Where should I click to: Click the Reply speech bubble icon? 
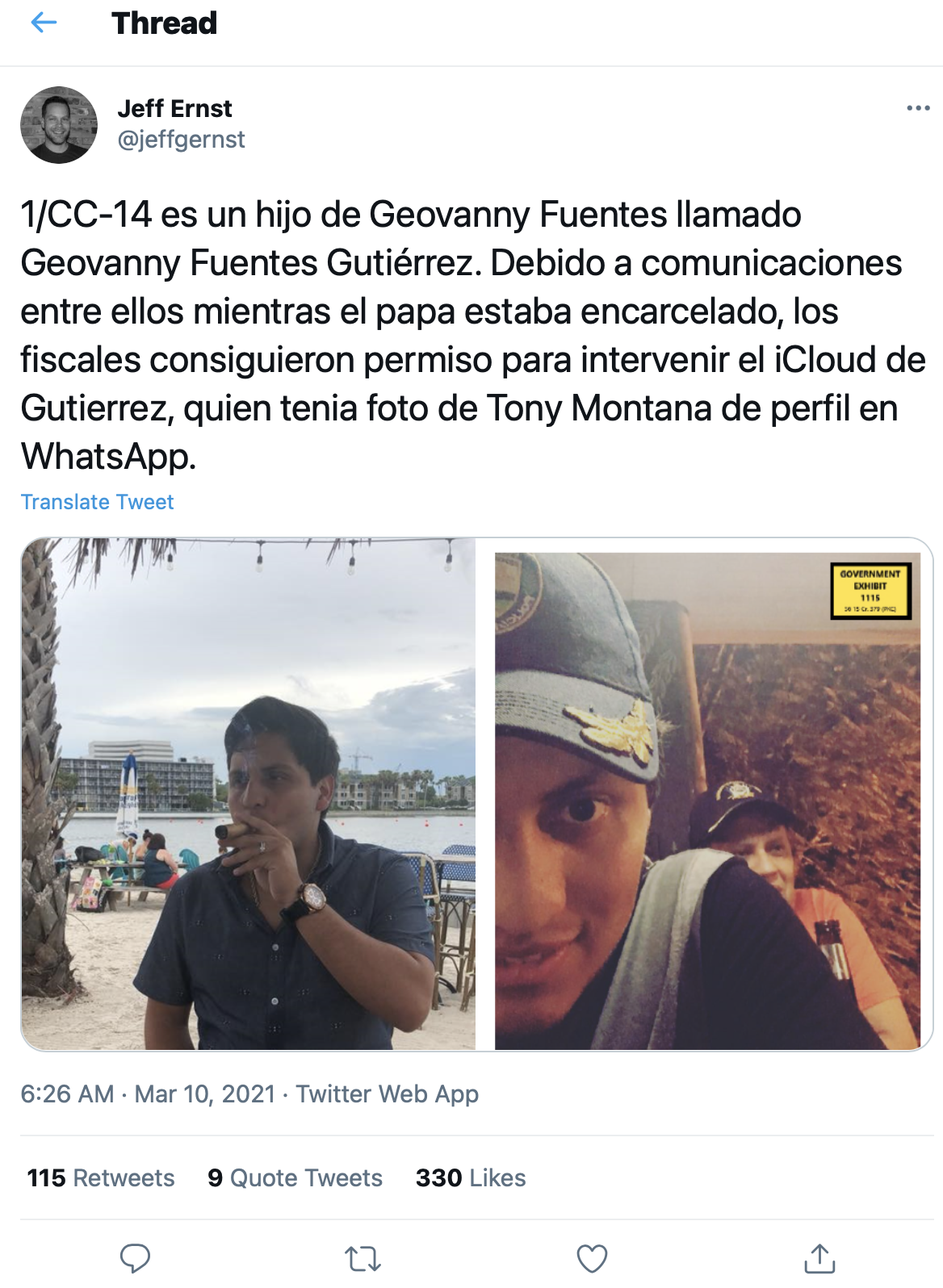[x=135, y=1258]
